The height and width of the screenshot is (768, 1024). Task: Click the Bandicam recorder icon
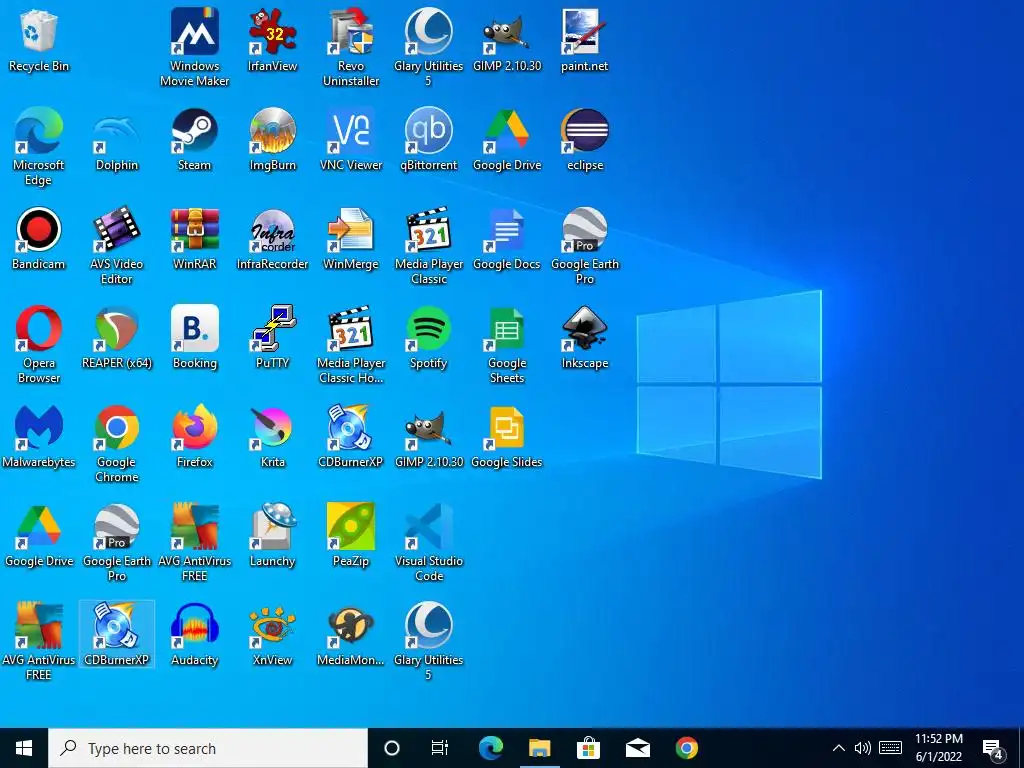click(x=39, y=239)
